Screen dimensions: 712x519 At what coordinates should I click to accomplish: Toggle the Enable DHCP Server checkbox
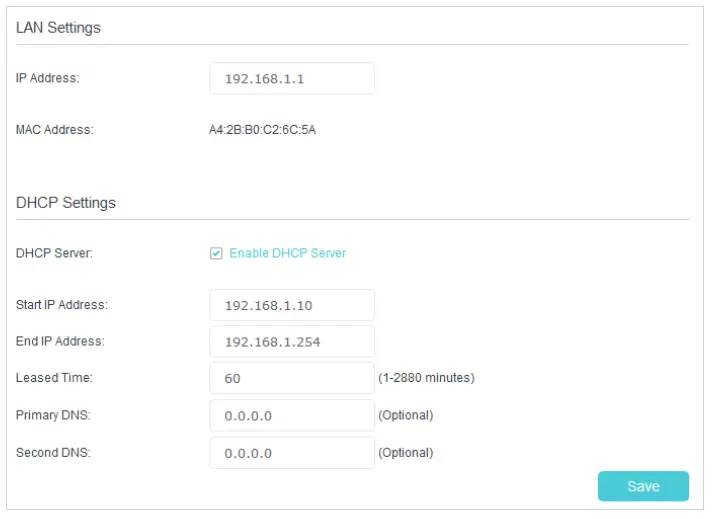[x=216, y=253]
